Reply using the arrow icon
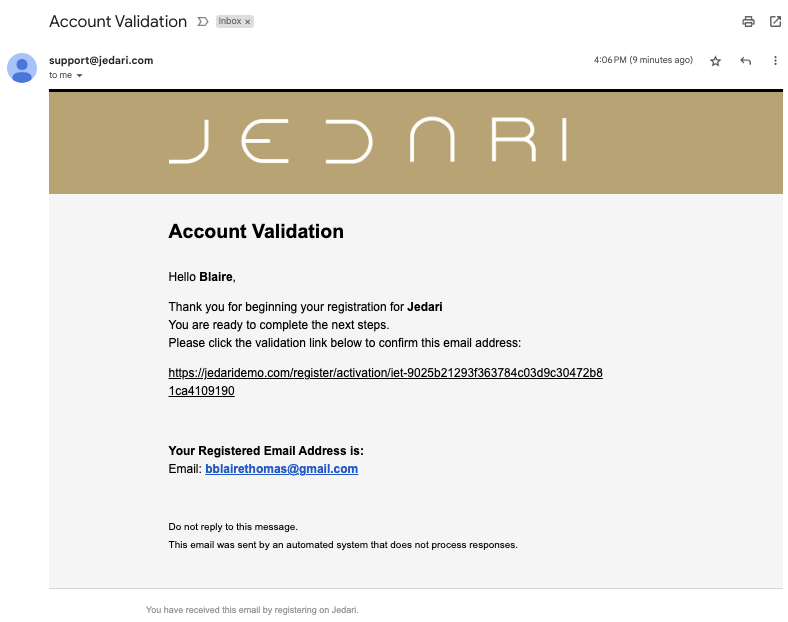 [746, 61]
